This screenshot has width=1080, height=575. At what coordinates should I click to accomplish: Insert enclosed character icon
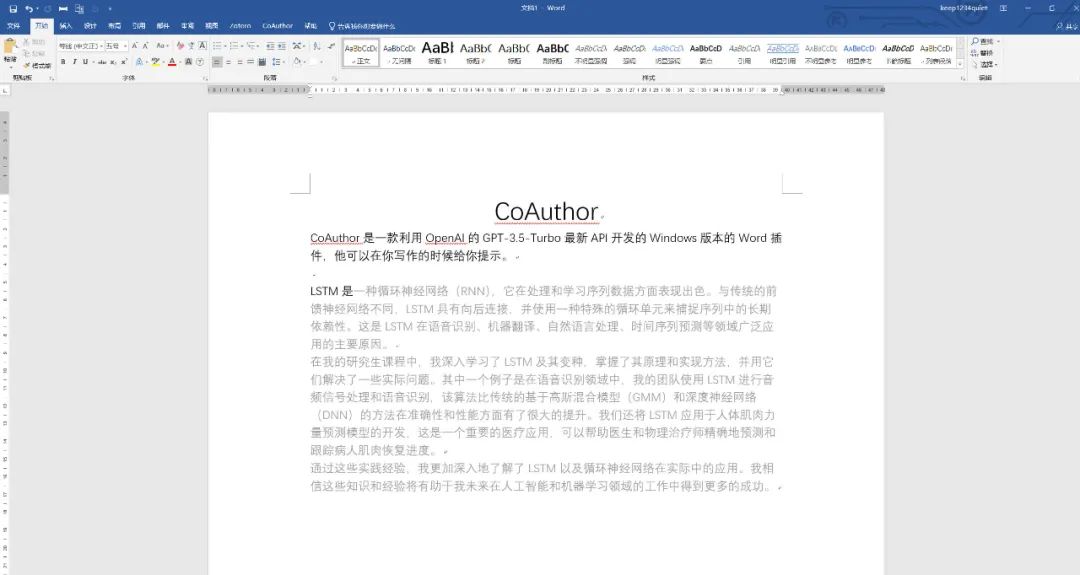200,62
